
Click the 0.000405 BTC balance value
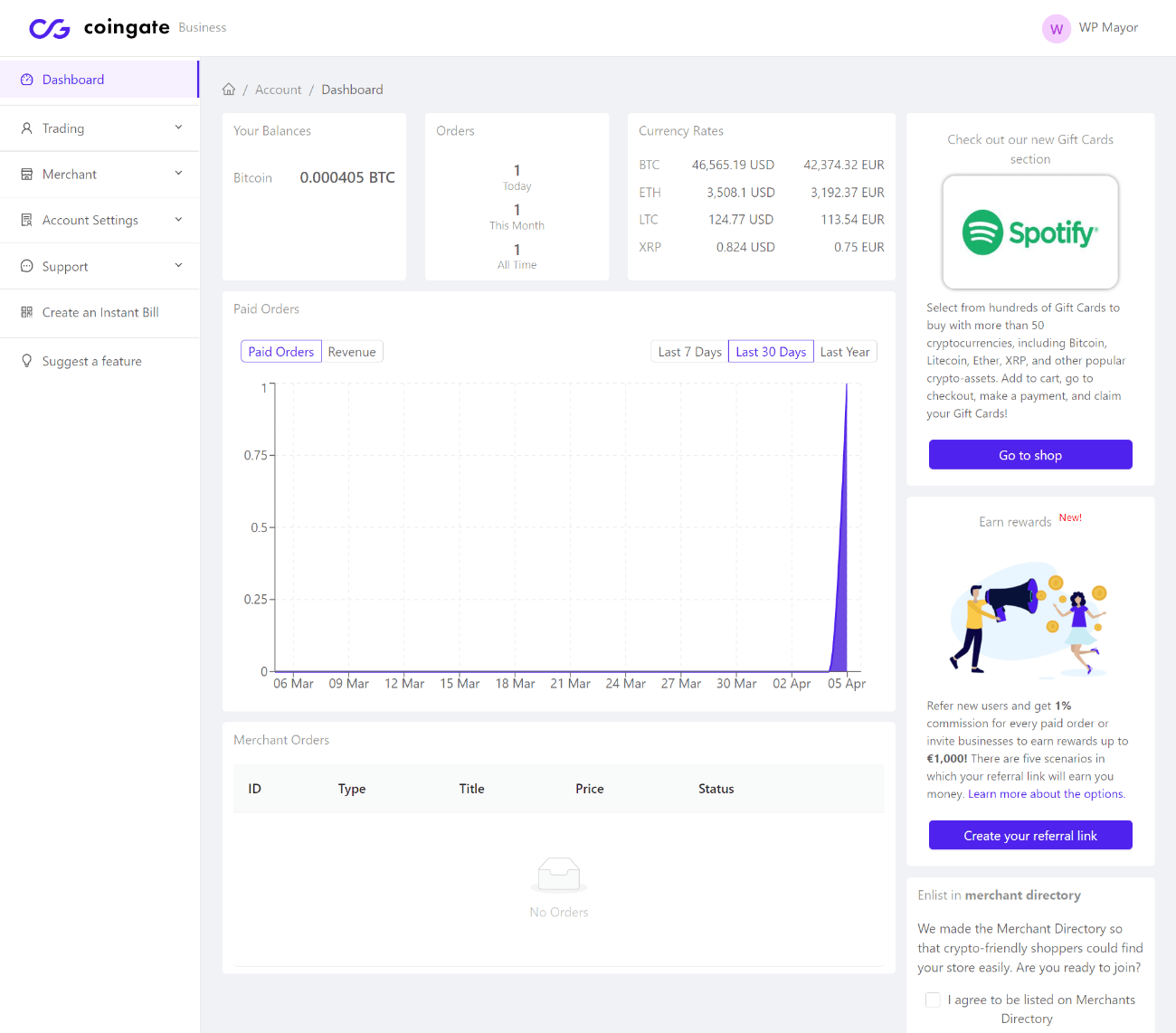tap(347, 177)
